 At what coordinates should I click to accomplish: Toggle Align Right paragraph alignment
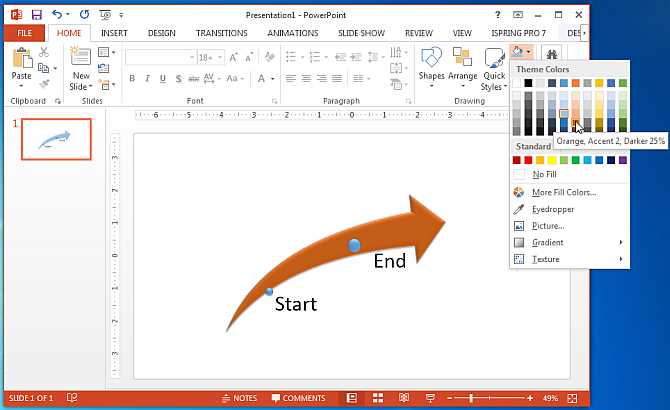[x=321, y=79]
